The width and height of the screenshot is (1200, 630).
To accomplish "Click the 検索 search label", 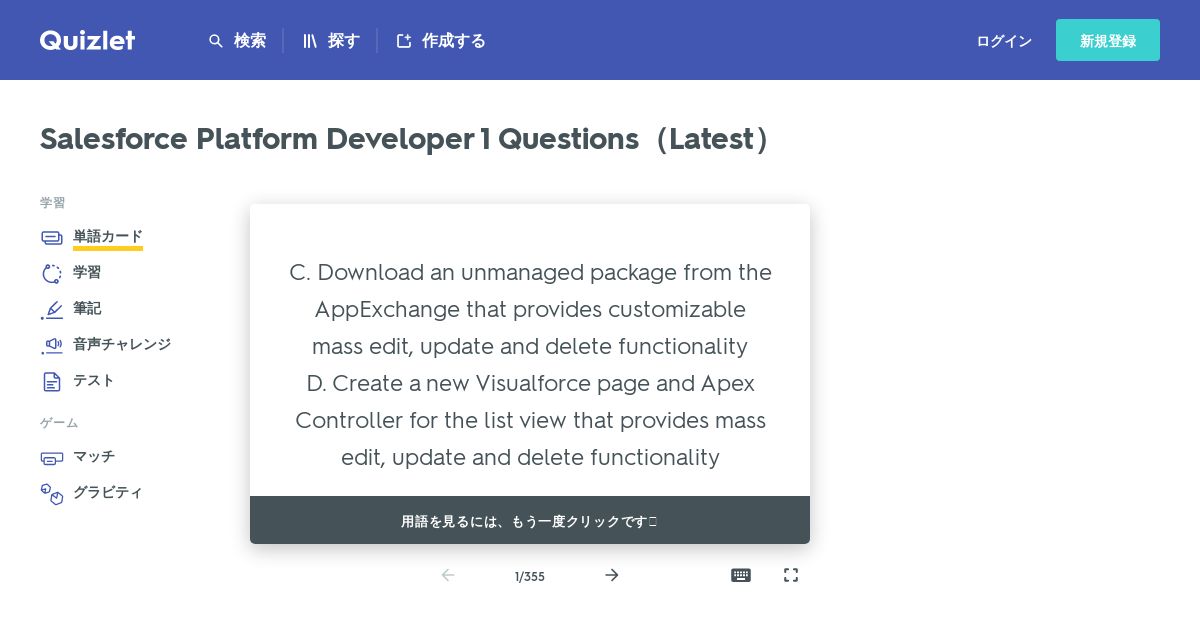I will coord(250,41).
